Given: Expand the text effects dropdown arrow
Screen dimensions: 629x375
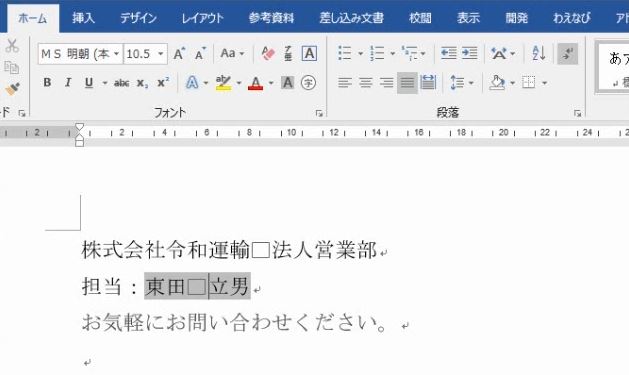Looking at the screenshot, I should pyautogui.click(x=206, y=83).
